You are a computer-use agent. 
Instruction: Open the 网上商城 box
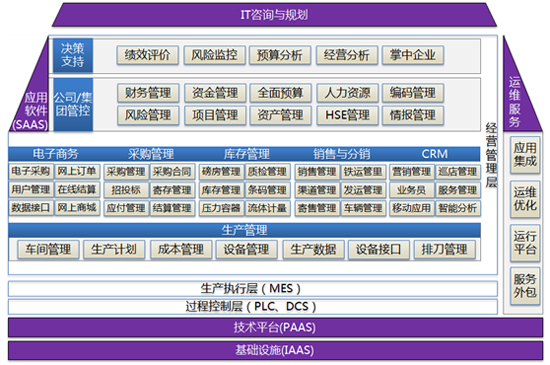point(77,208)
